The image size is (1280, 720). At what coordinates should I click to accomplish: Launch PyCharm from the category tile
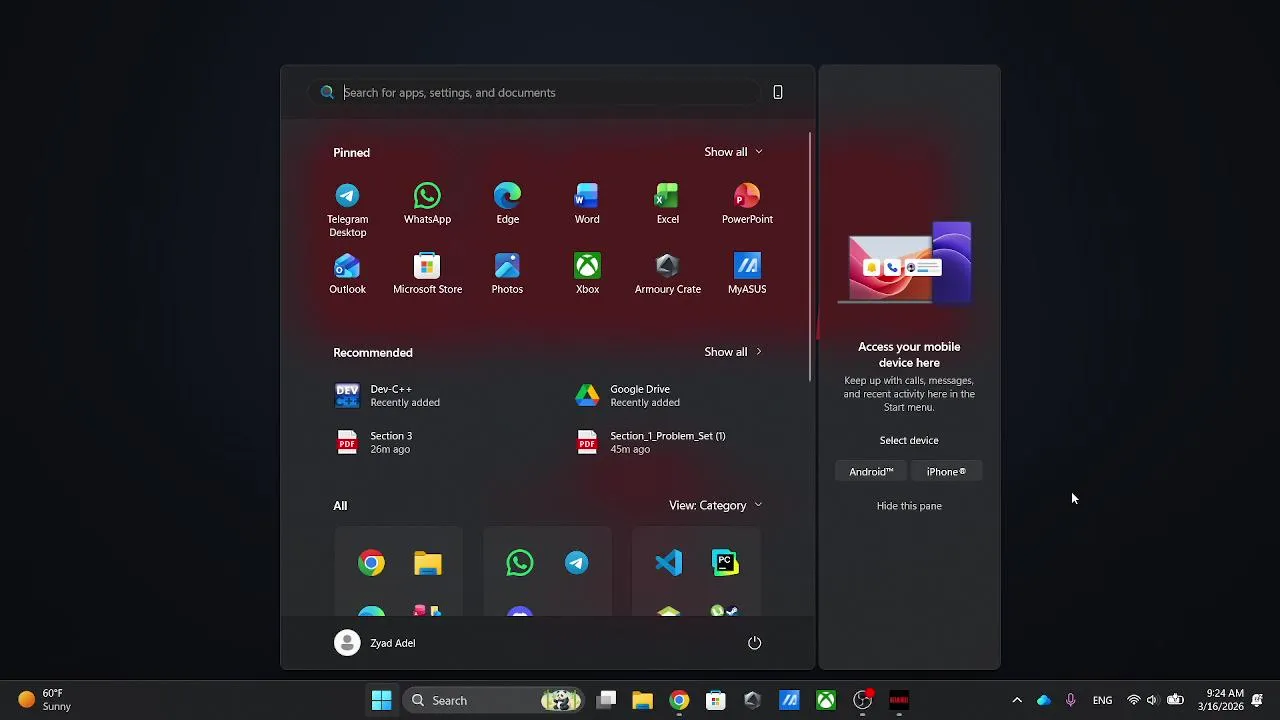pyautogui.click(x=725, y=563)
